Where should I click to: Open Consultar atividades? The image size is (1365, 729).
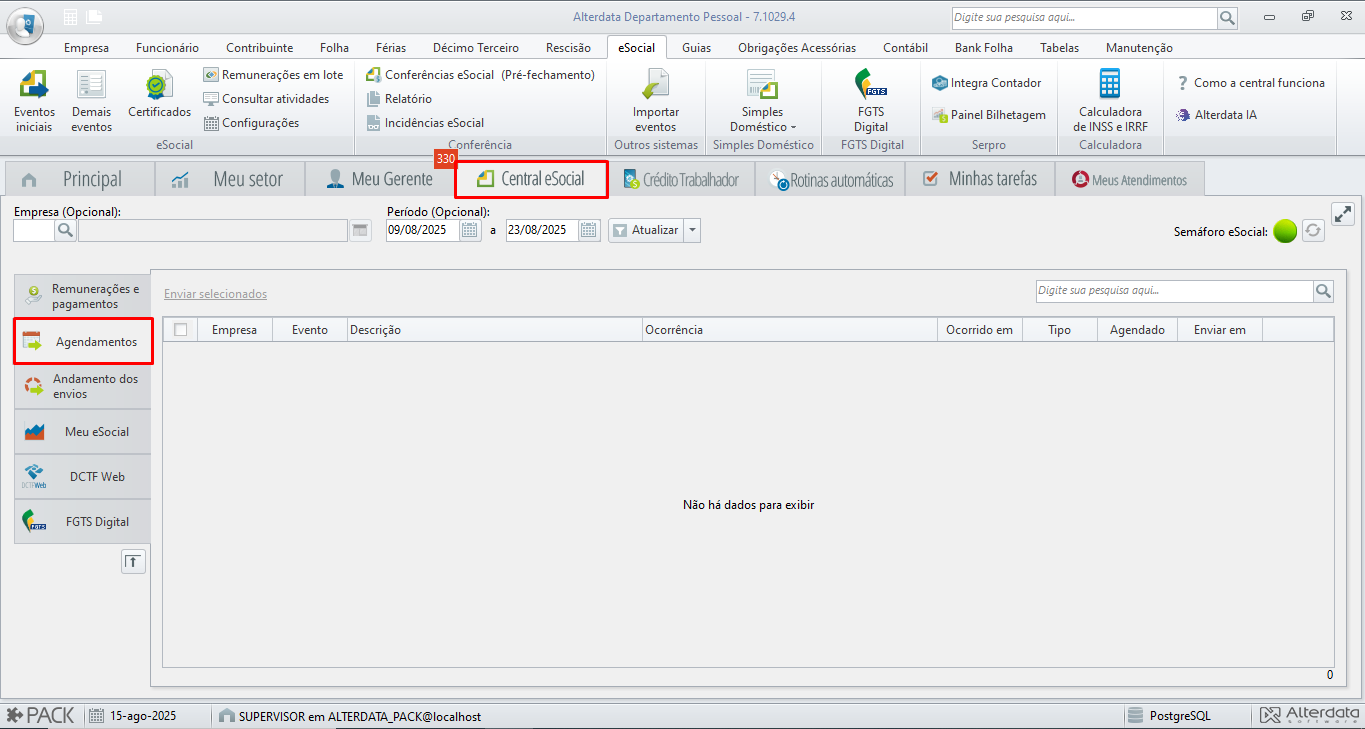266,99
